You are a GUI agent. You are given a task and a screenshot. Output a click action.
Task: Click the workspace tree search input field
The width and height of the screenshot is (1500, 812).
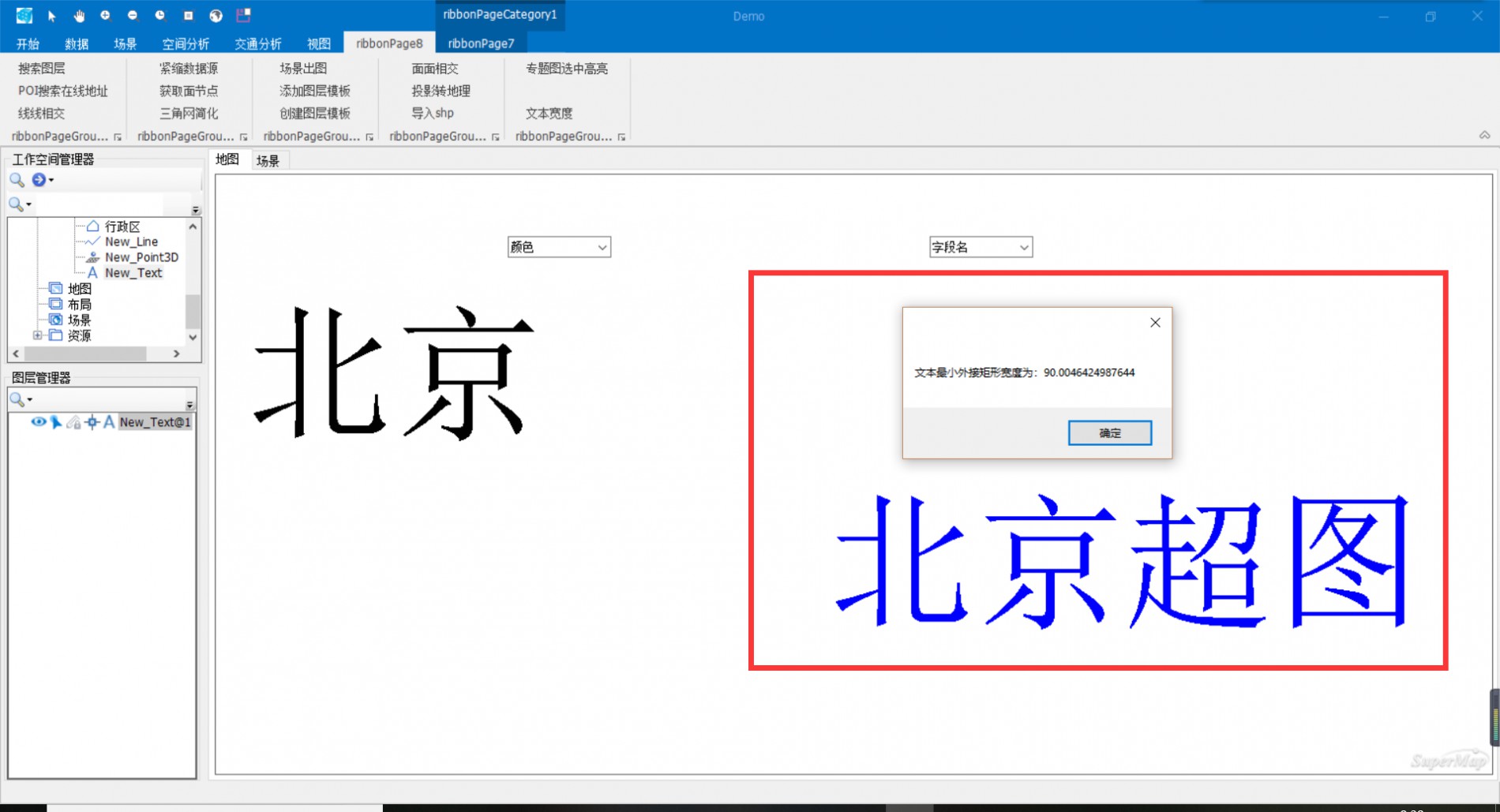99,204
